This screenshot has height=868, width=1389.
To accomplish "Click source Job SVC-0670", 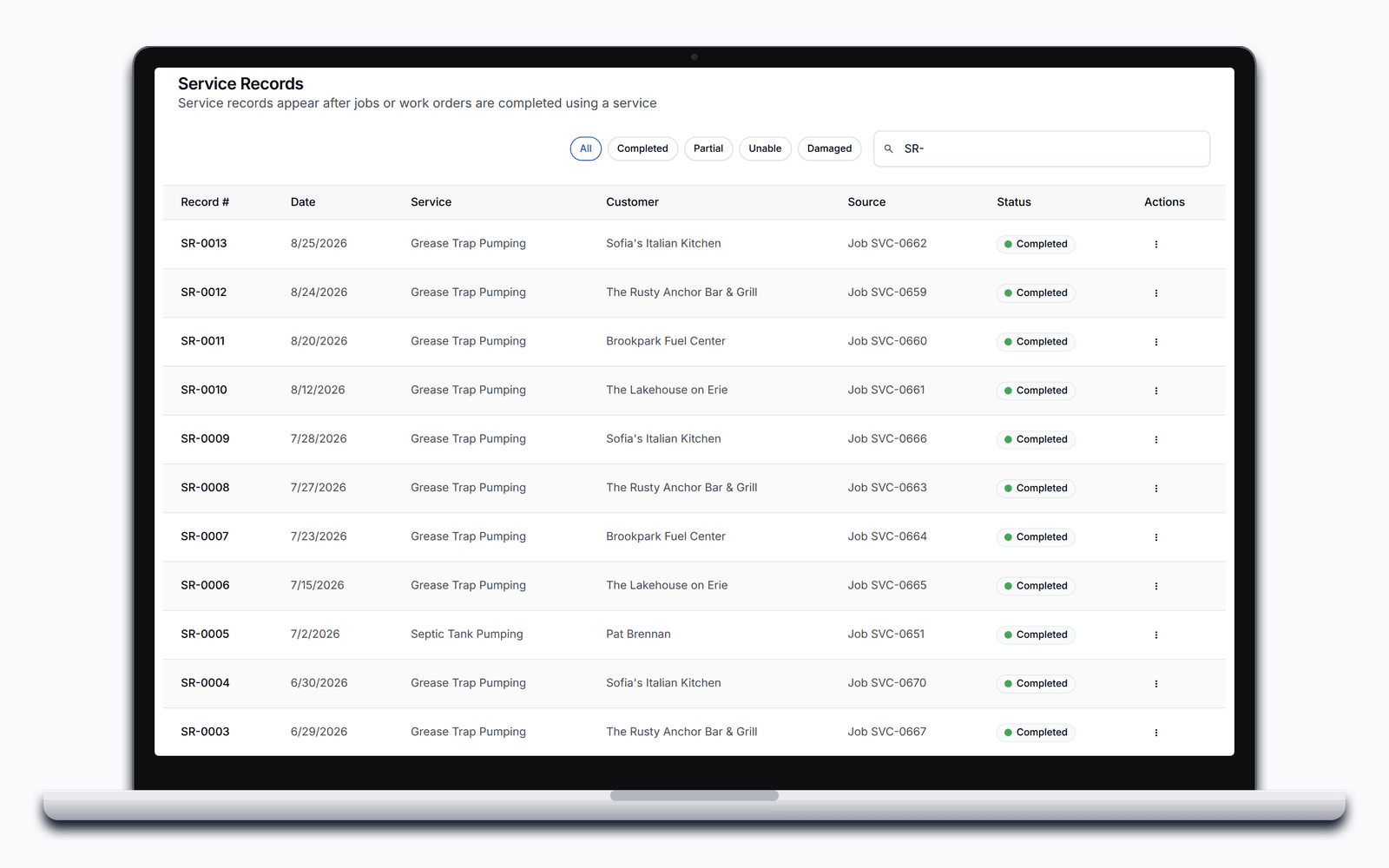I will pyautogui.click(x=887, y=683).
